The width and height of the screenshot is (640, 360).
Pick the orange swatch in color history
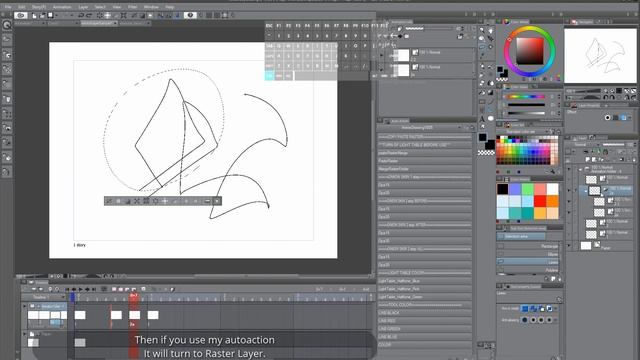click(x=552, y=201)
